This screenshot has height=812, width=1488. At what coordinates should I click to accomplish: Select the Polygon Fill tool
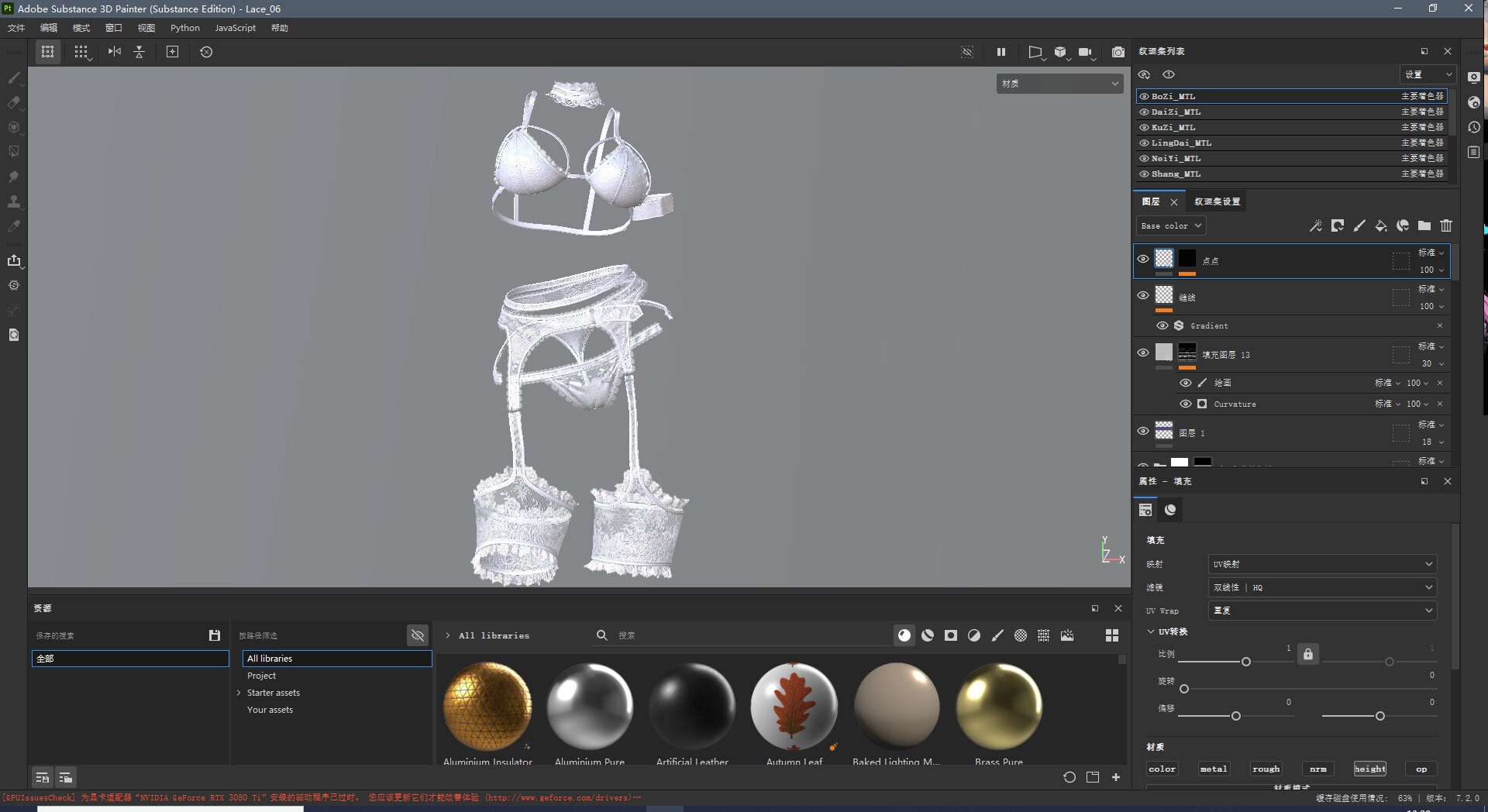pos(14,152)
